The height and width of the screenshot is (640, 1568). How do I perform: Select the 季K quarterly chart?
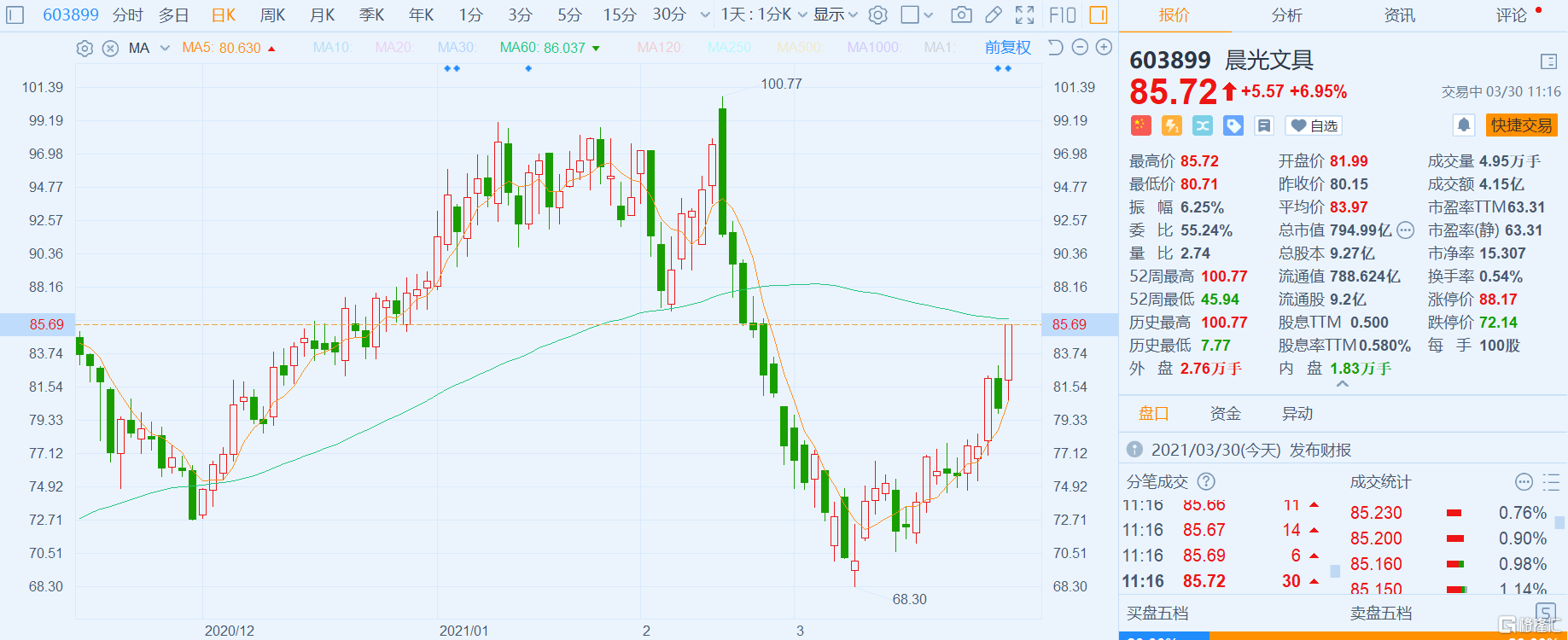point(372,15)
